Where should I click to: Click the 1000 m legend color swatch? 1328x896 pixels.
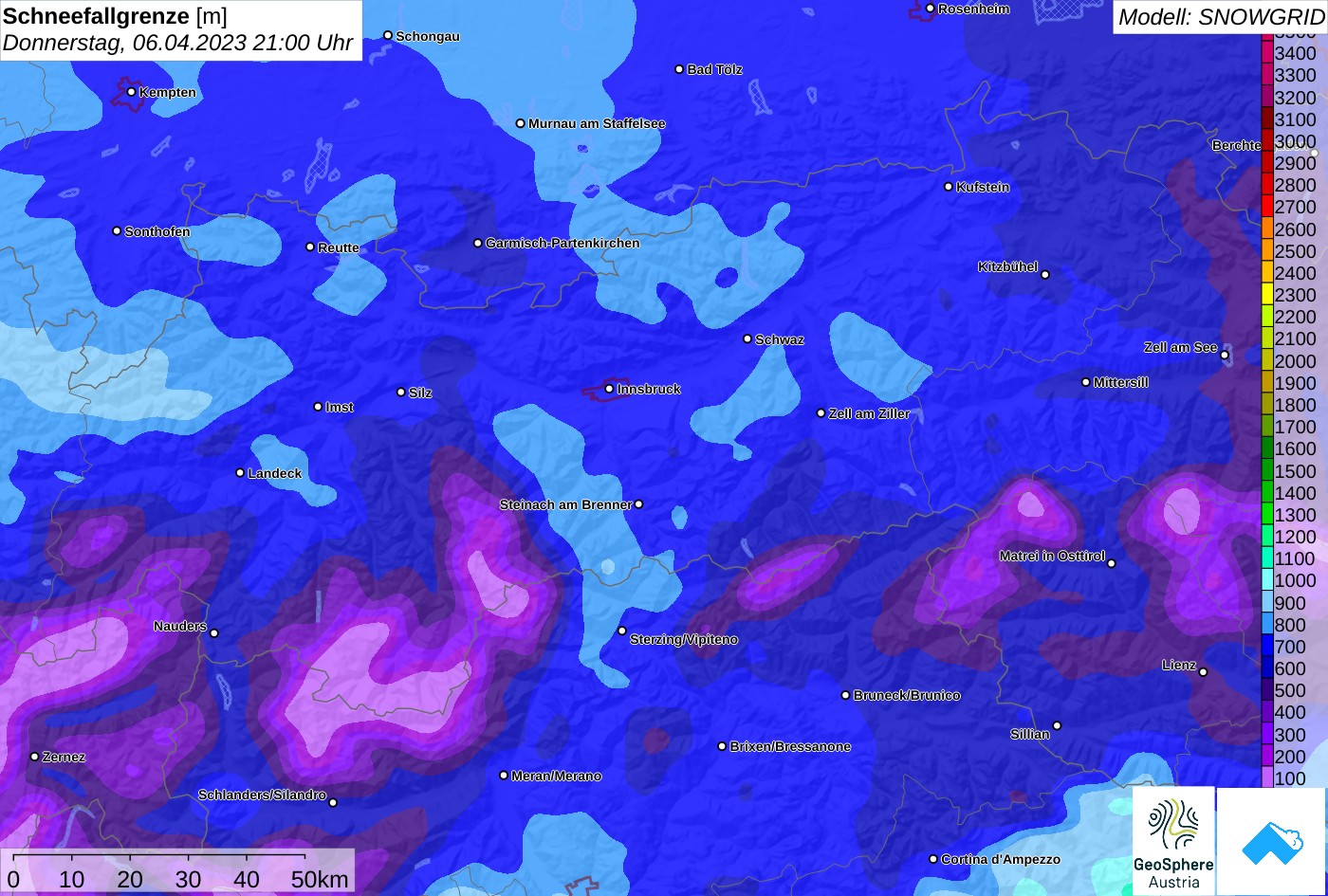[x=1266, y=580]
